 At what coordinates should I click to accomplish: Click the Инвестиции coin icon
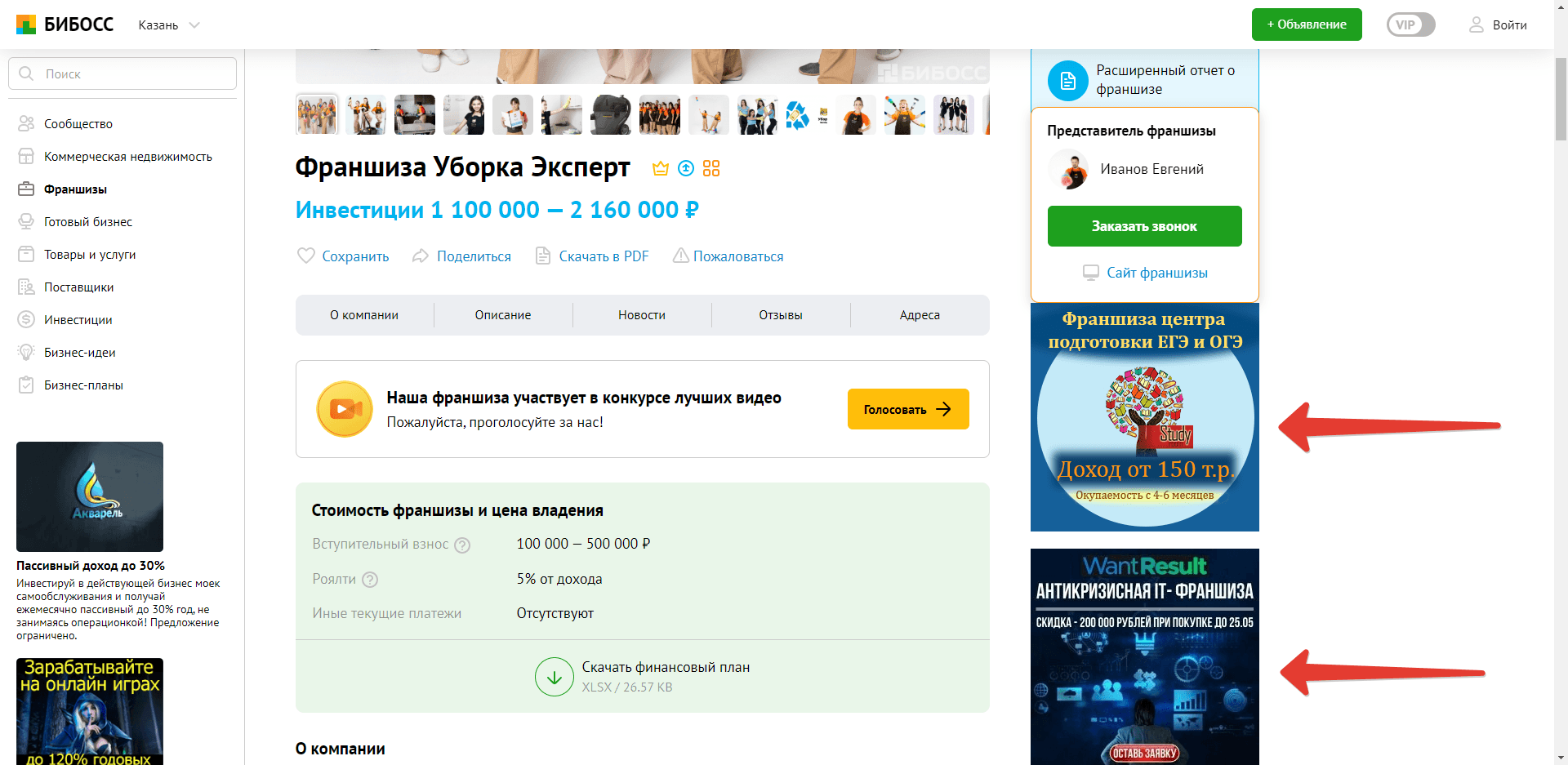pos(26,319)
